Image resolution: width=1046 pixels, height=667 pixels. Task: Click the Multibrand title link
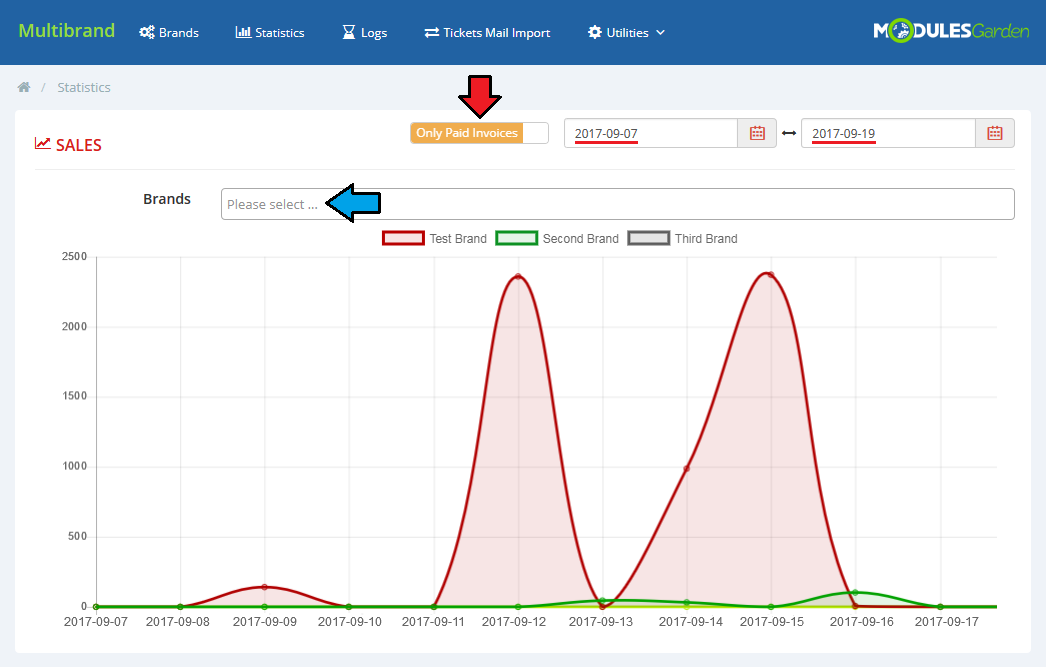[67, 31]
